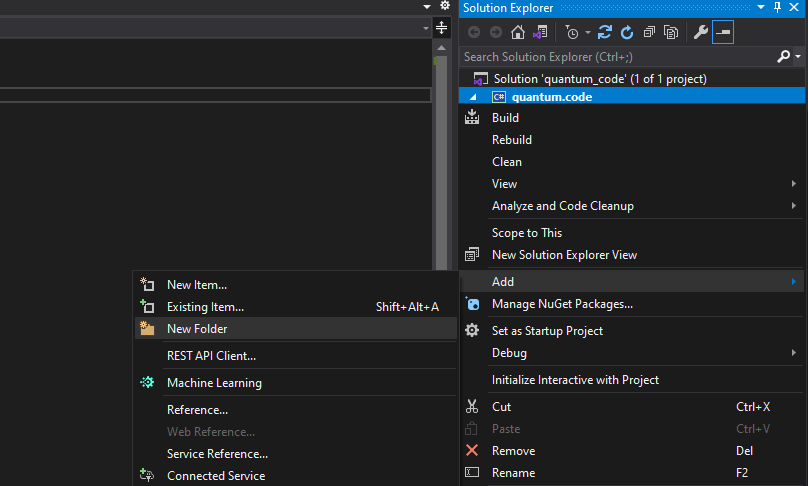The image size is (808, 486).
Task: Click the editor split-window handle
Action: [441, 28]
